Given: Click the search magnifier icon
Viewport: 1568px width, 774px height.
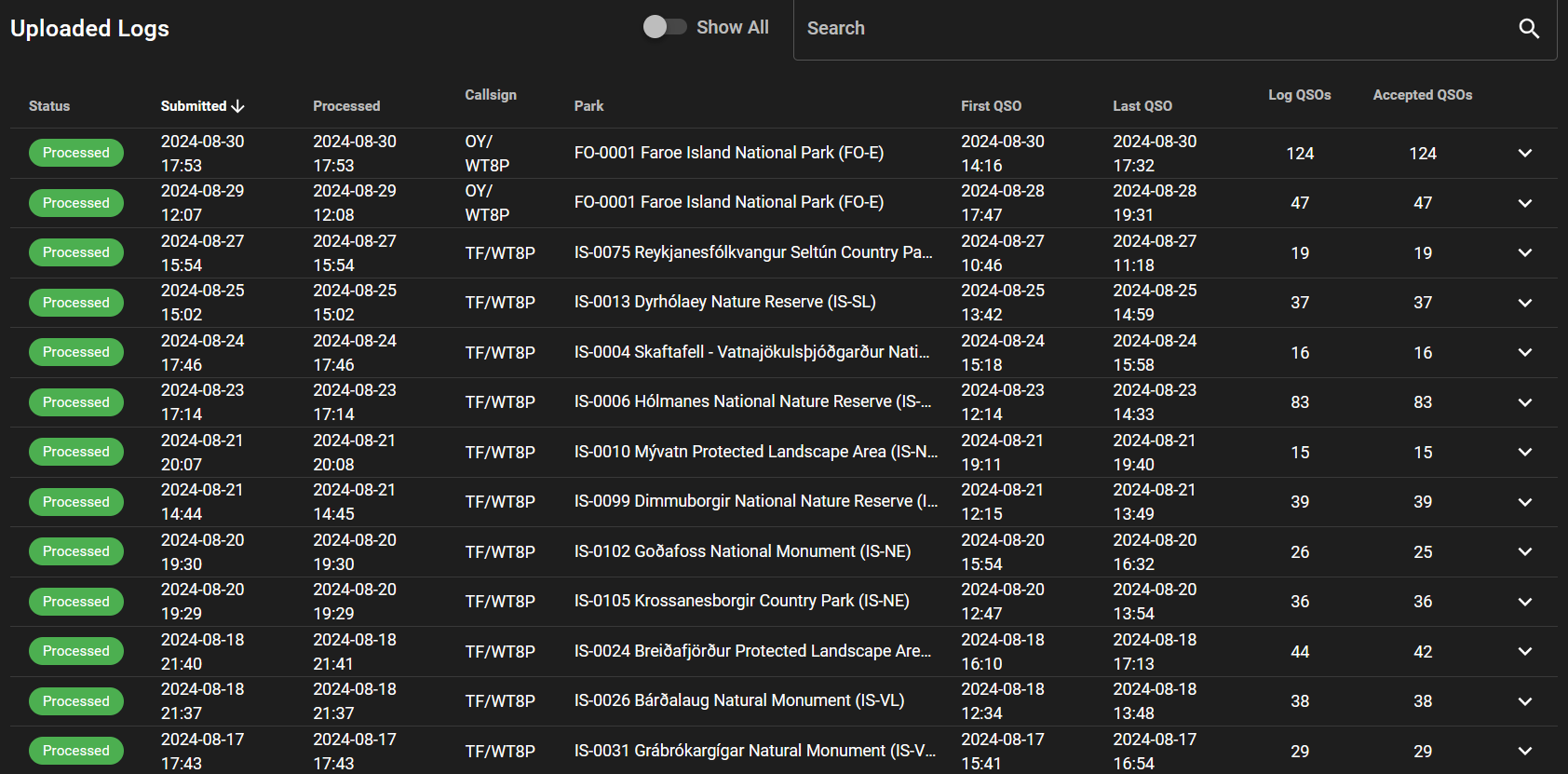Looking at the screenshot, I should 1528,29.
